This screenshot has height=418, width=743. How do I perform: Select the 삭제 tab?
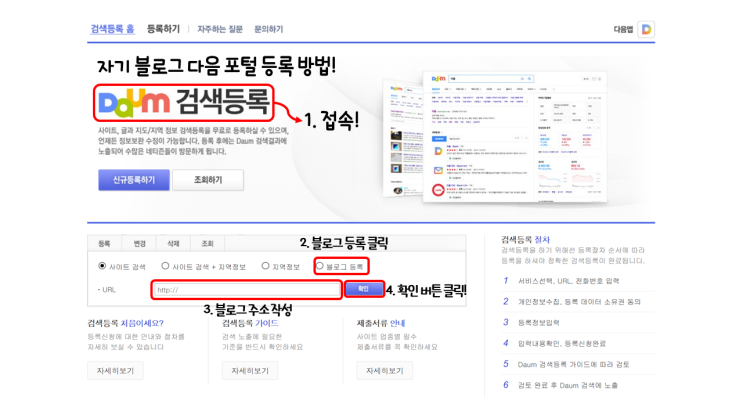click(x=173, y=243)
